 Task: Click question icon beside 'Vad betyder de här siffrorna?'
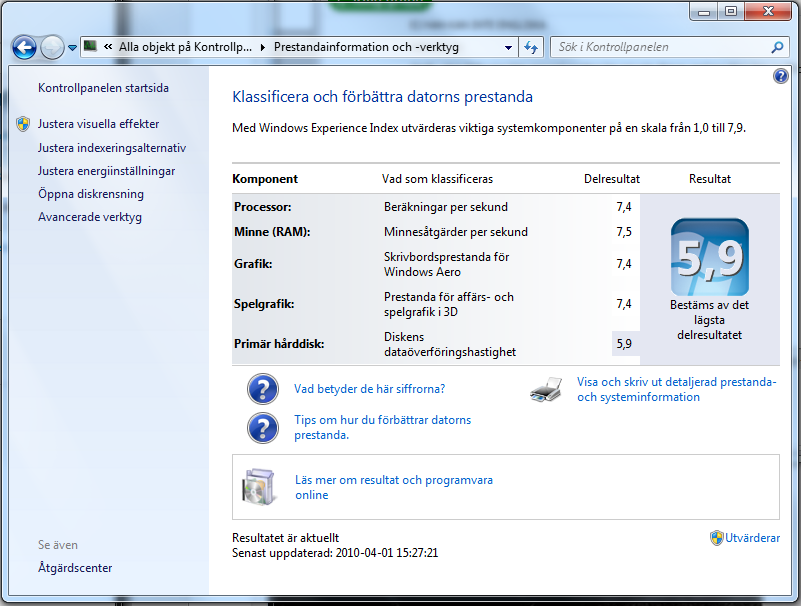point(263,389)
